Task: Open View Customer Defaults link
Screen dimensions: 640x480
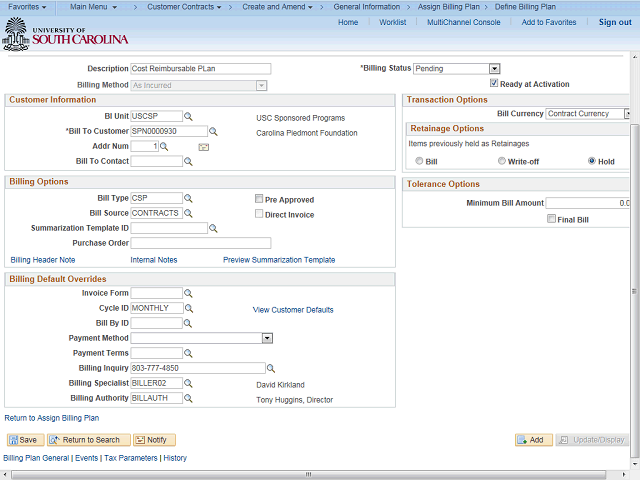Action: [293, 310]
